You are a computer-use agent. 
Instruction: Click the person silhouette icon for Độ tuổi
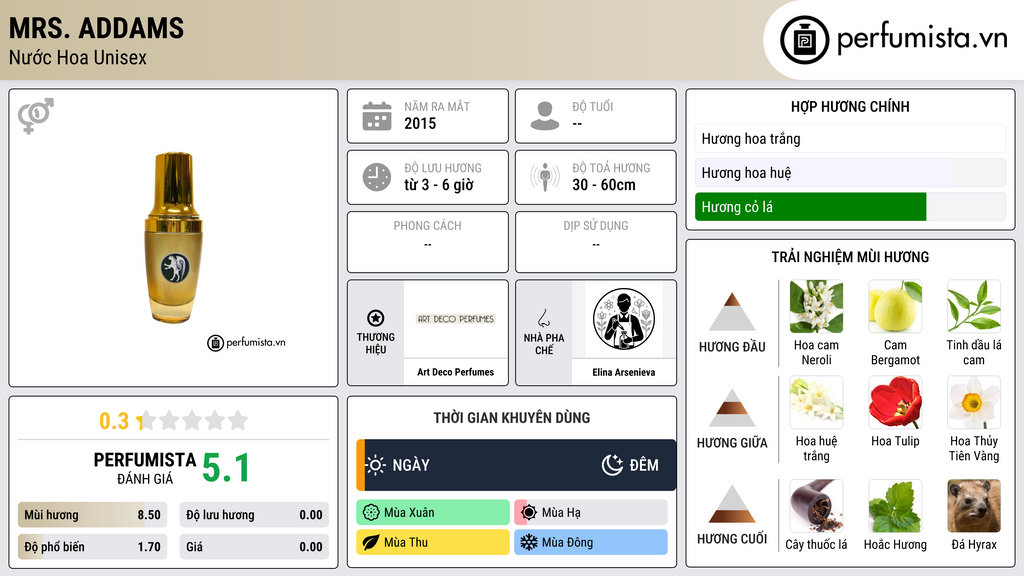tap(545, 116)
